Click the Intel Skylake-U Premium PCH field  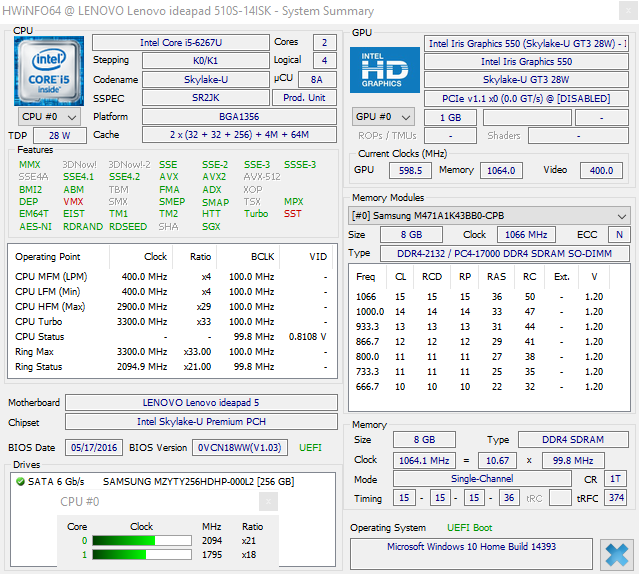(x=201, y=422)
